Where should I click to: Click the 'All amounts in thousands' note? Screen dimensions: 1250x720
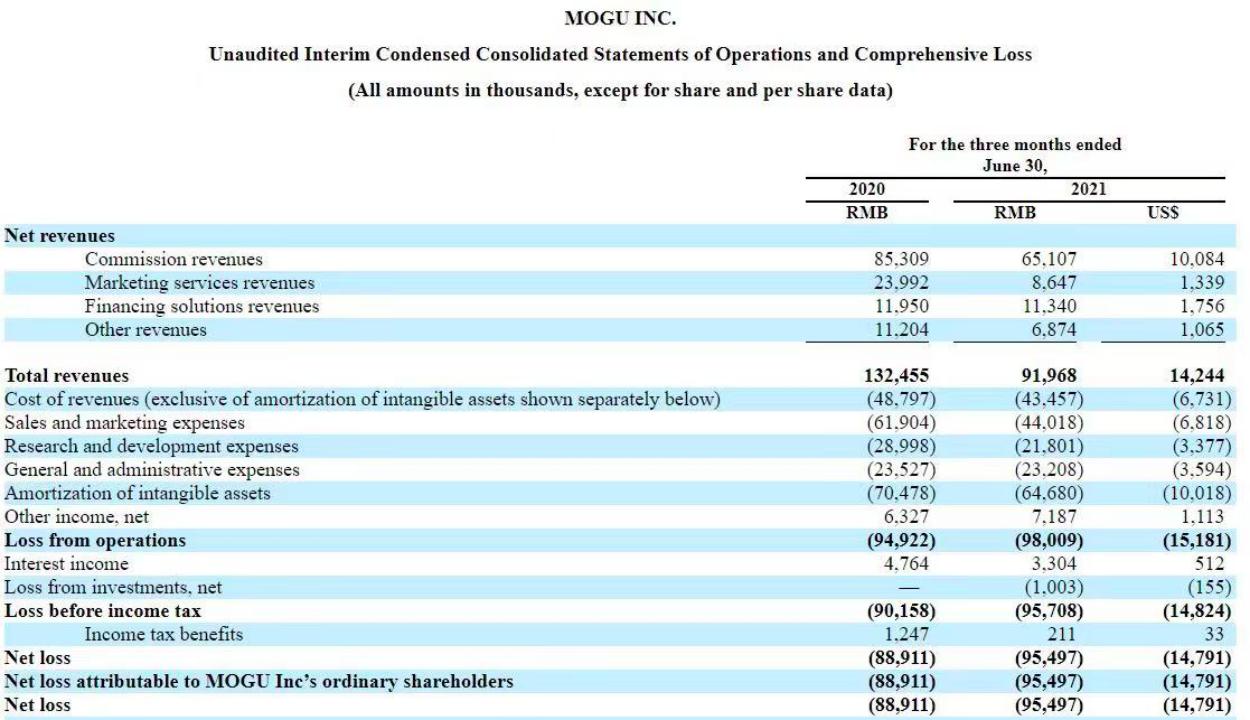click(620, 90)
